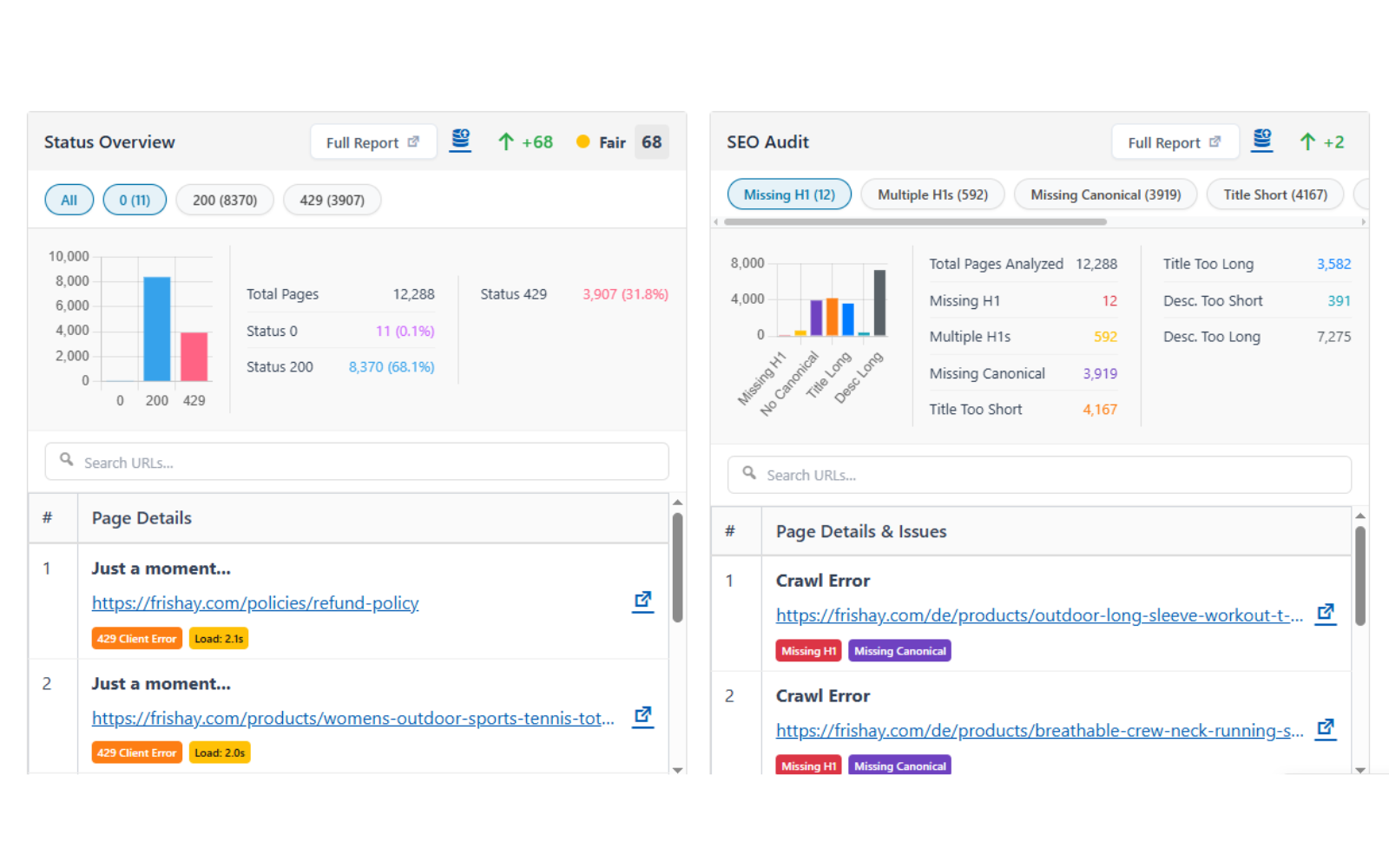Open outdoor-long-sleeve page via its external link icon
Viewport: 1389px width, 868px height.
click(x=1326, y=614)
